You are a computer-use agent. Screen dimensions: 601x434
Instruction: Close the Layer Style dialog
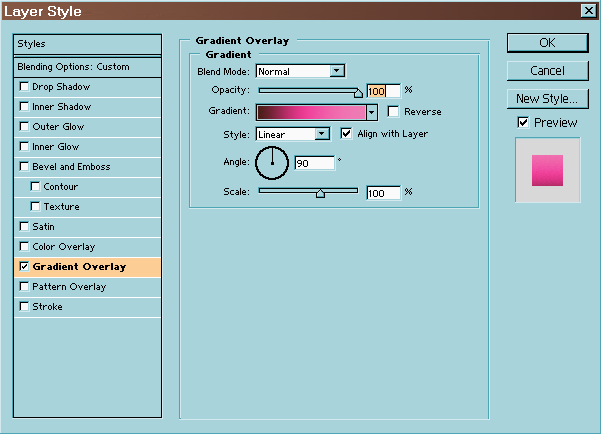click(587, 11)
